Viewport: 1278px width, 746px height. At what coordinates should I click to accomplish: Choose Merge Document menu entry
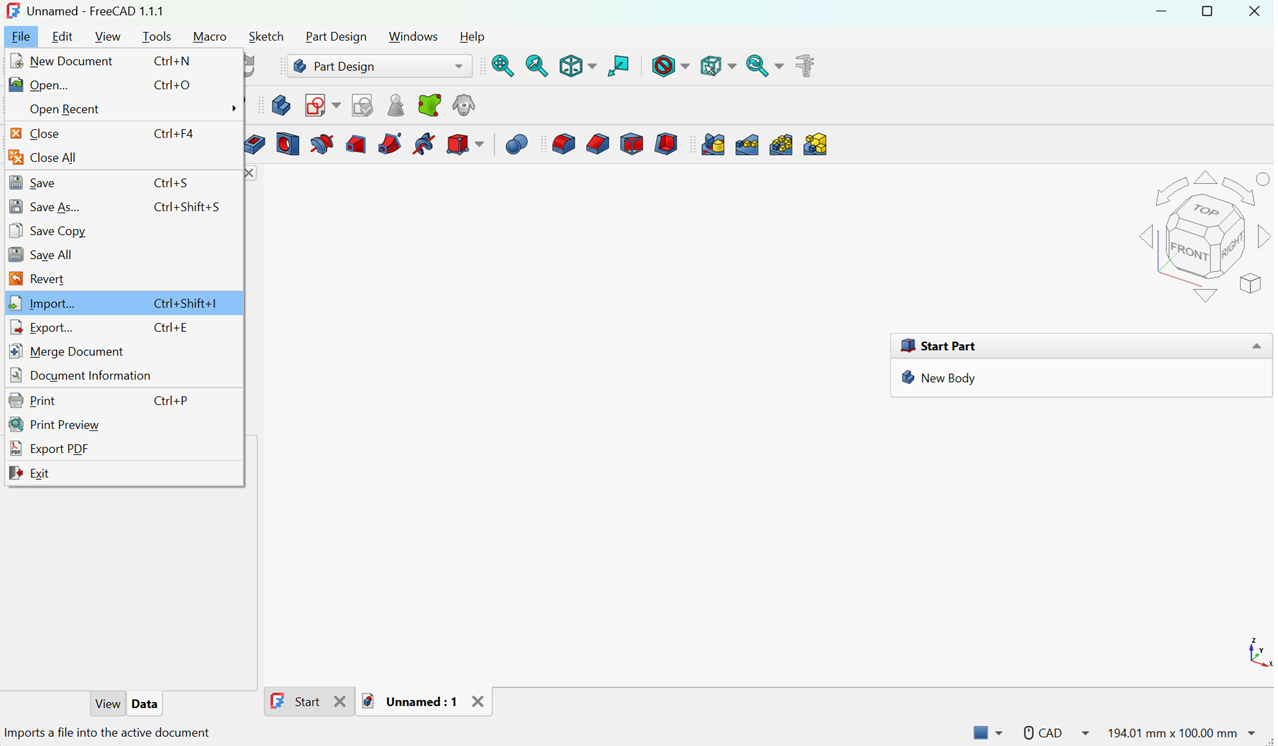point(124,351)
